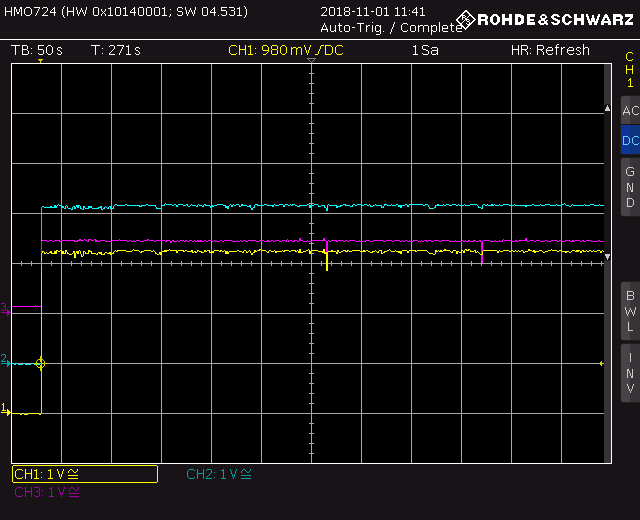Select DC coupling soft key
Image resolution: width=640 pixels, height=520 pixels.
click(630, 140)
